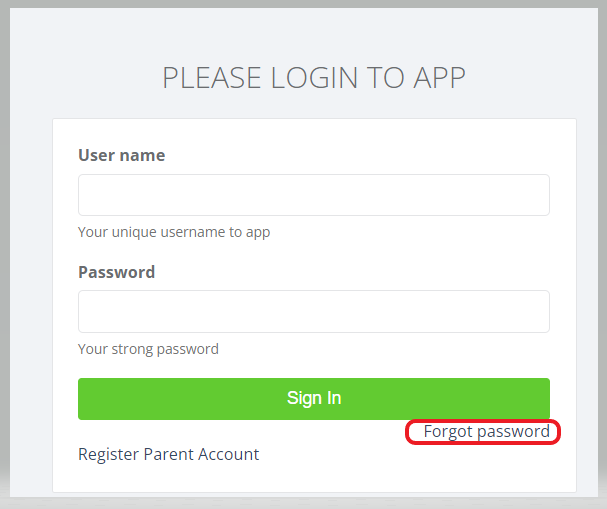Viewport: 607px width, 509px height.
Task: Open the Register Parent Account link
Action: coord(168,454)
